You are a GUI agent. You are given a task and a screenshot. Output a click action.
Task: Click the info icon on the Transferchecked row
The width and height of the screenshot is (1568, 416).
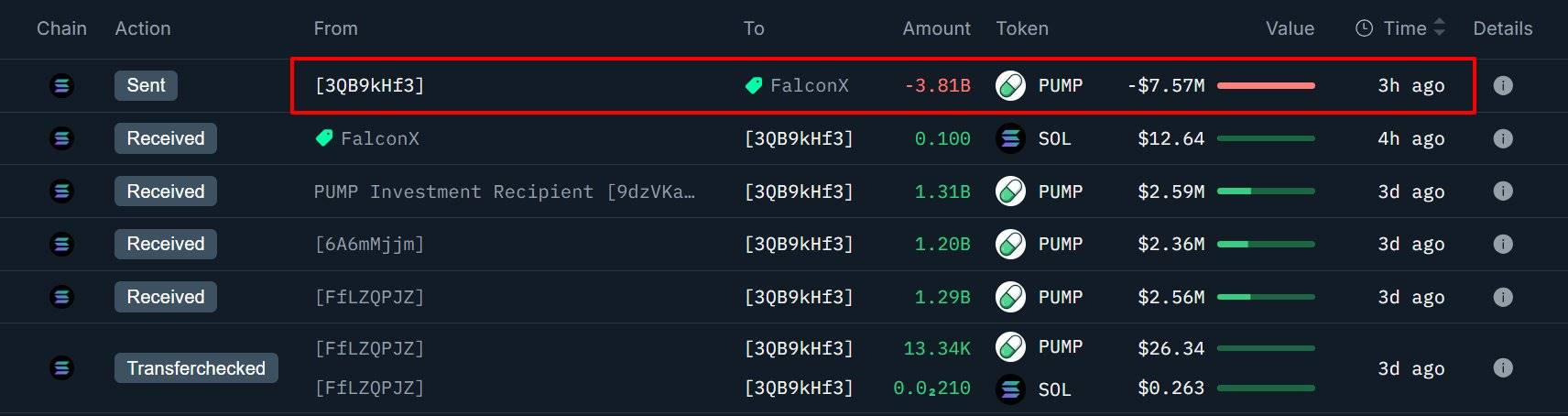pos(1502,367)
